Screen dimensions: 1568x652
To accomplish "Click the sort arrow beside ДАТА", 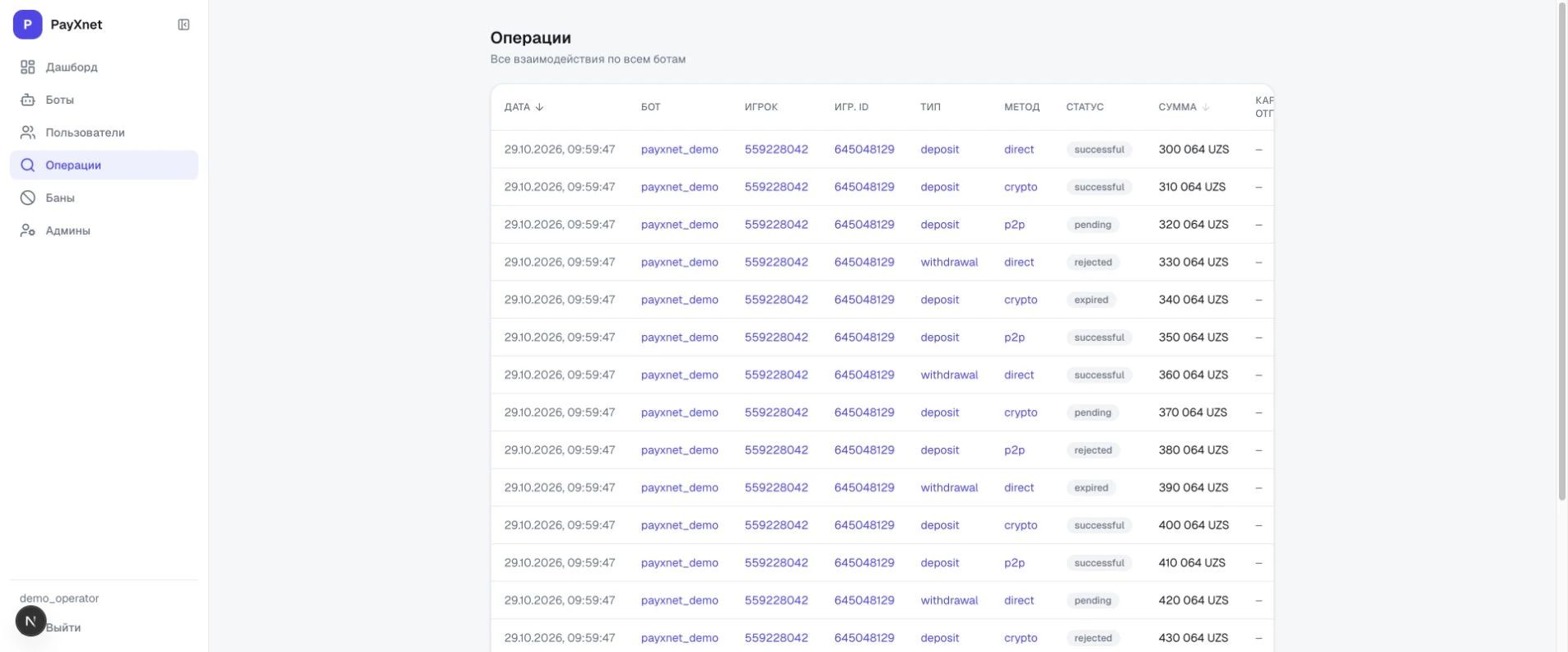I will click(x=539, y=107).
